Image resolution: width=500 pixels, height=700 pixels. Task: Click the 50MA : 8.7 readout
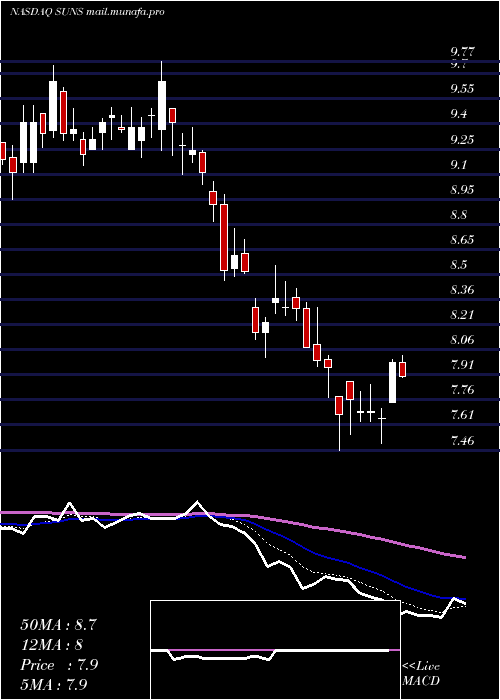point(58,625)
